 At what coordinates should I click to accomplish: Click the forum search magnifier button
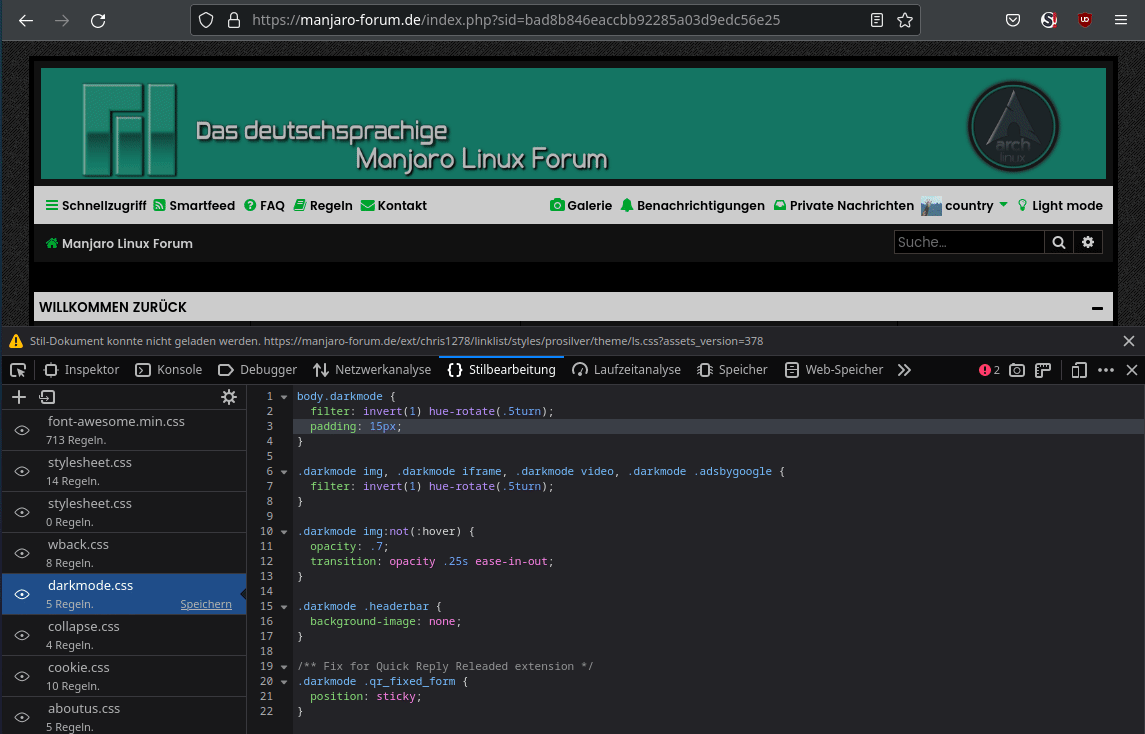[x=1058, y=242]
